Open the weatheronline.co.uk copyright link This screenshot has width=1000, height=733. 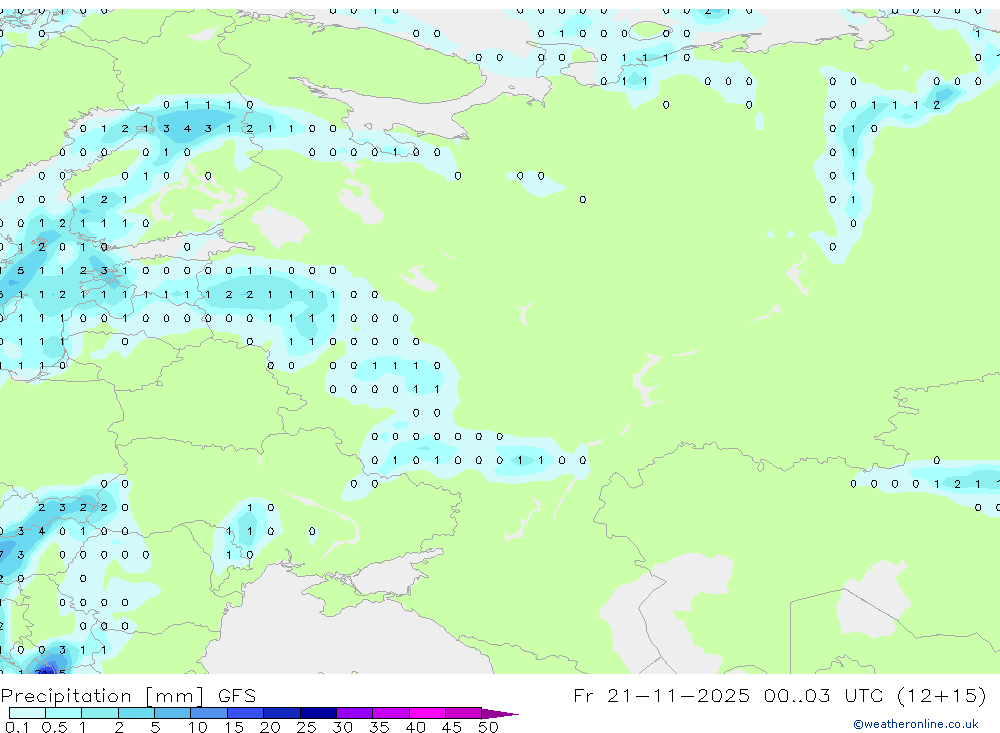point(916,724)
